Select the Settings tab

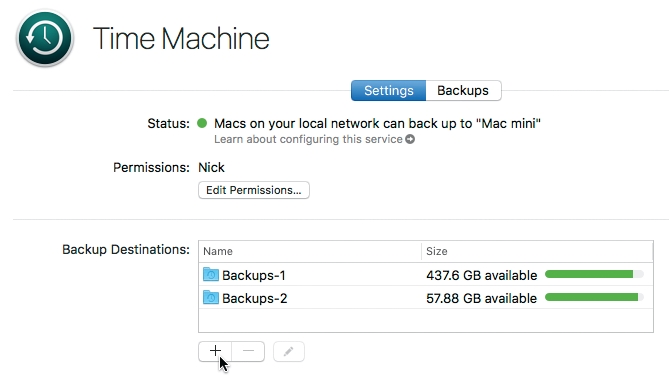(x=388, y=90)
